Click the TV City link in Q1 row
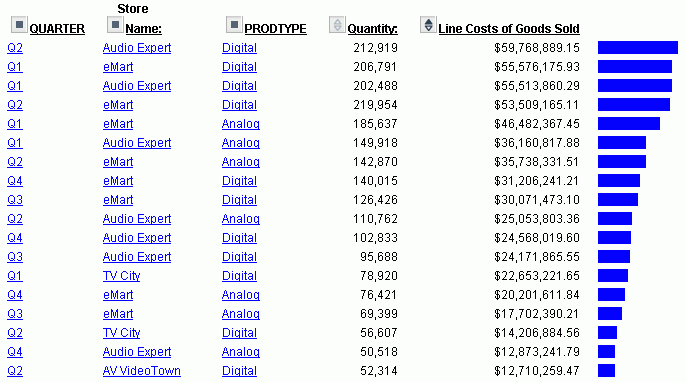This screenshot has width=686, height=382. (122, 276)
